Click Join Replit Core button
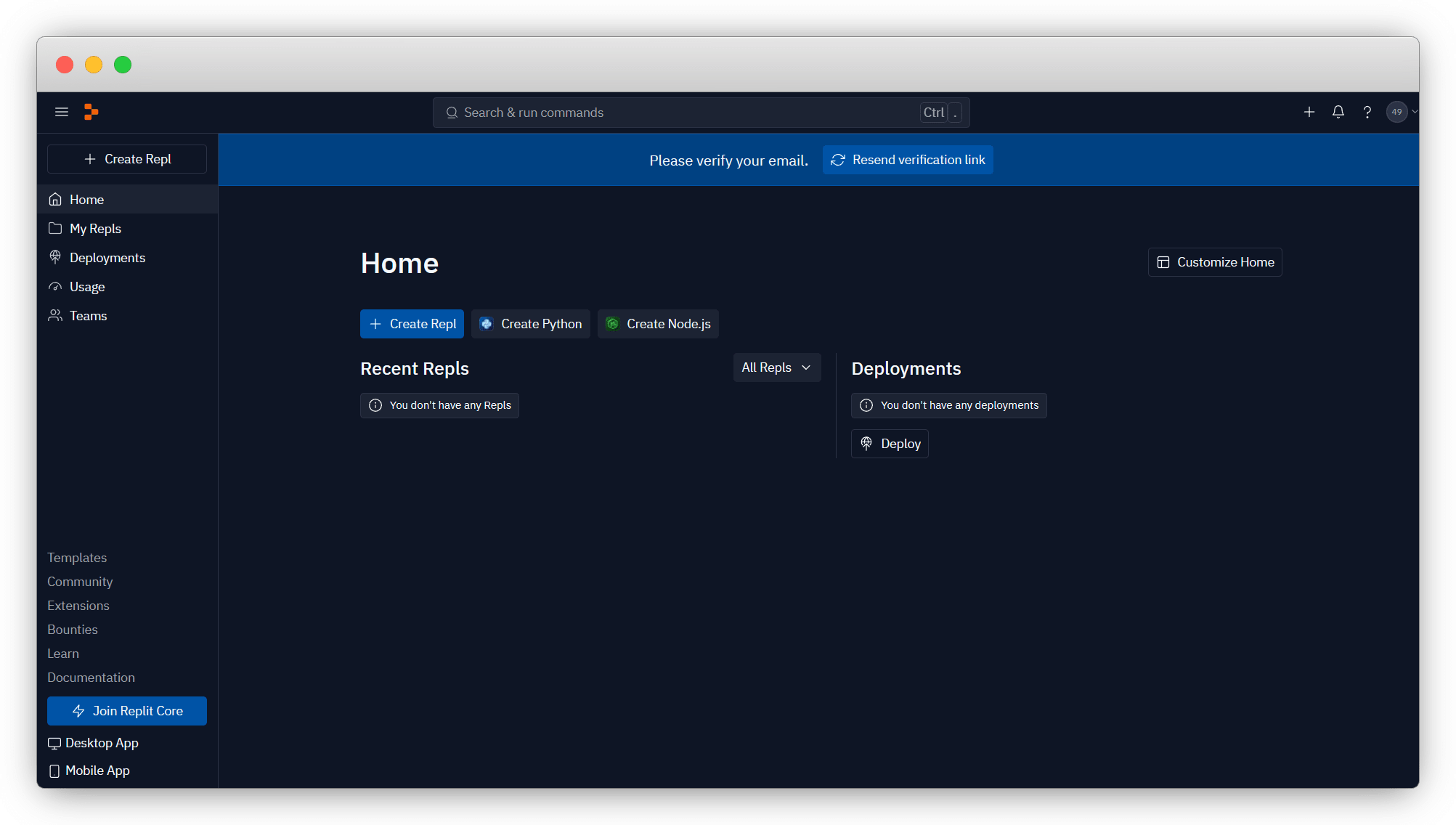Screen dimensions: 1456x825 point(127,711)
